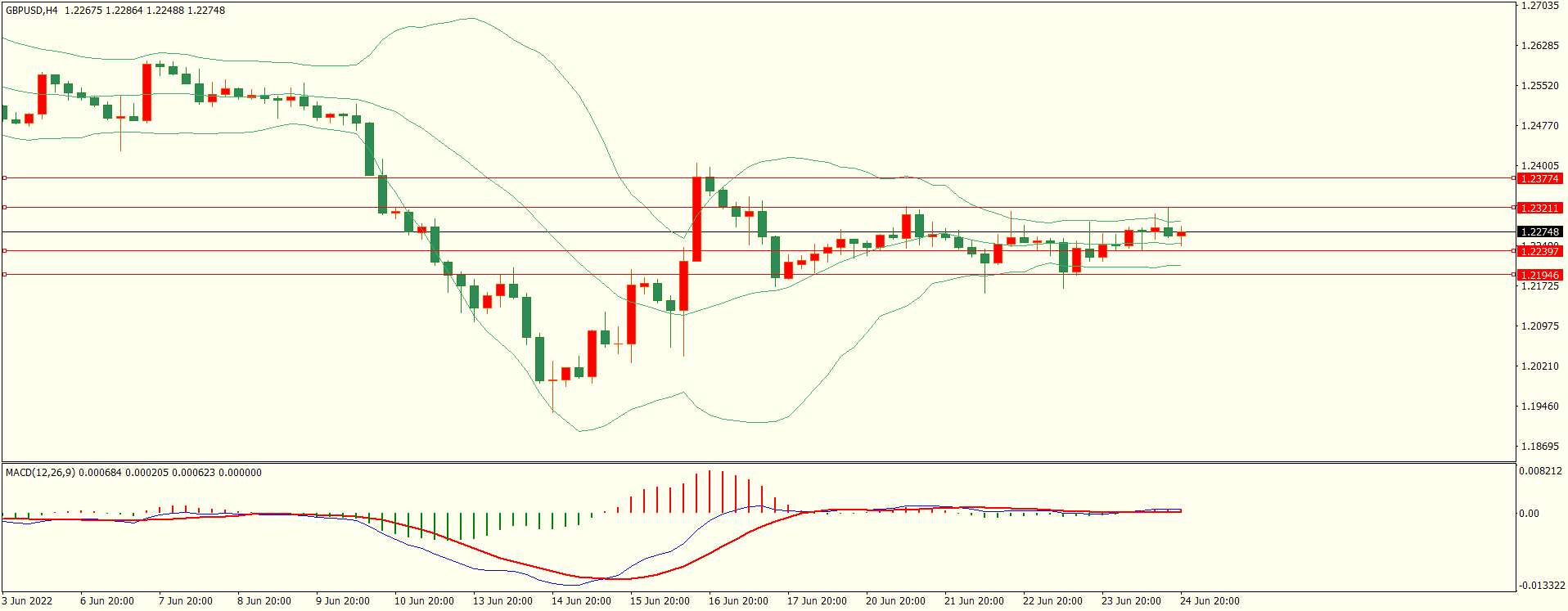The image size is (1568, 611).
Task: Select the 10 Jun 20:00 time axis label
Action: click(x=424, y=601)
